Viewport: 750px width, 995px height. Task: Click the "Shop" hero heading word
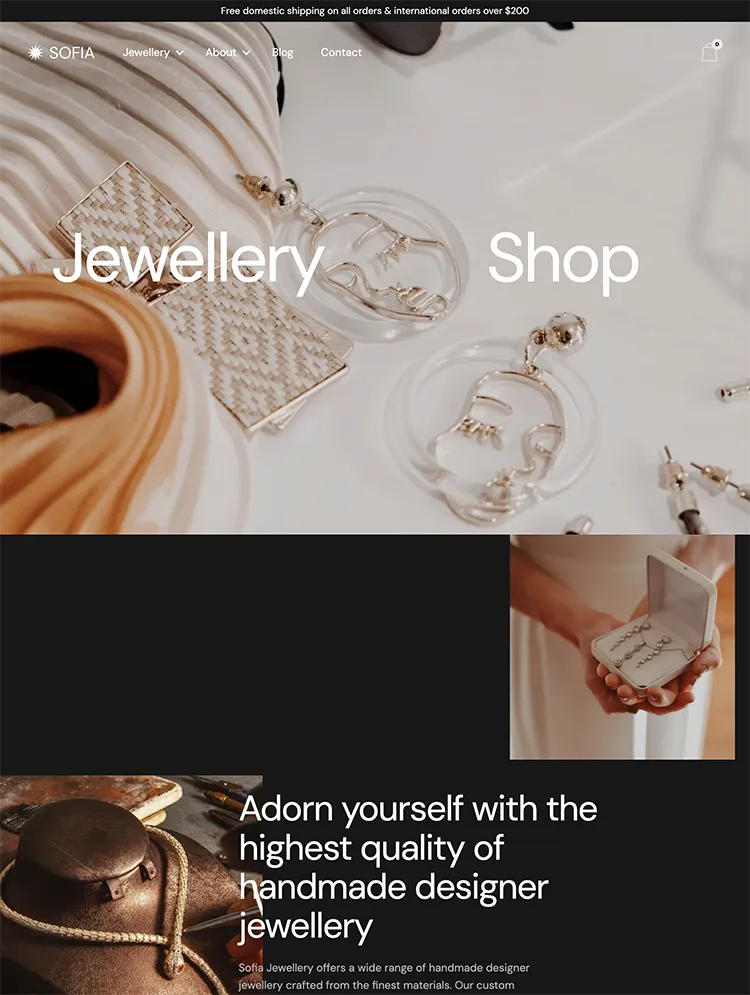(x=563, y=260)
